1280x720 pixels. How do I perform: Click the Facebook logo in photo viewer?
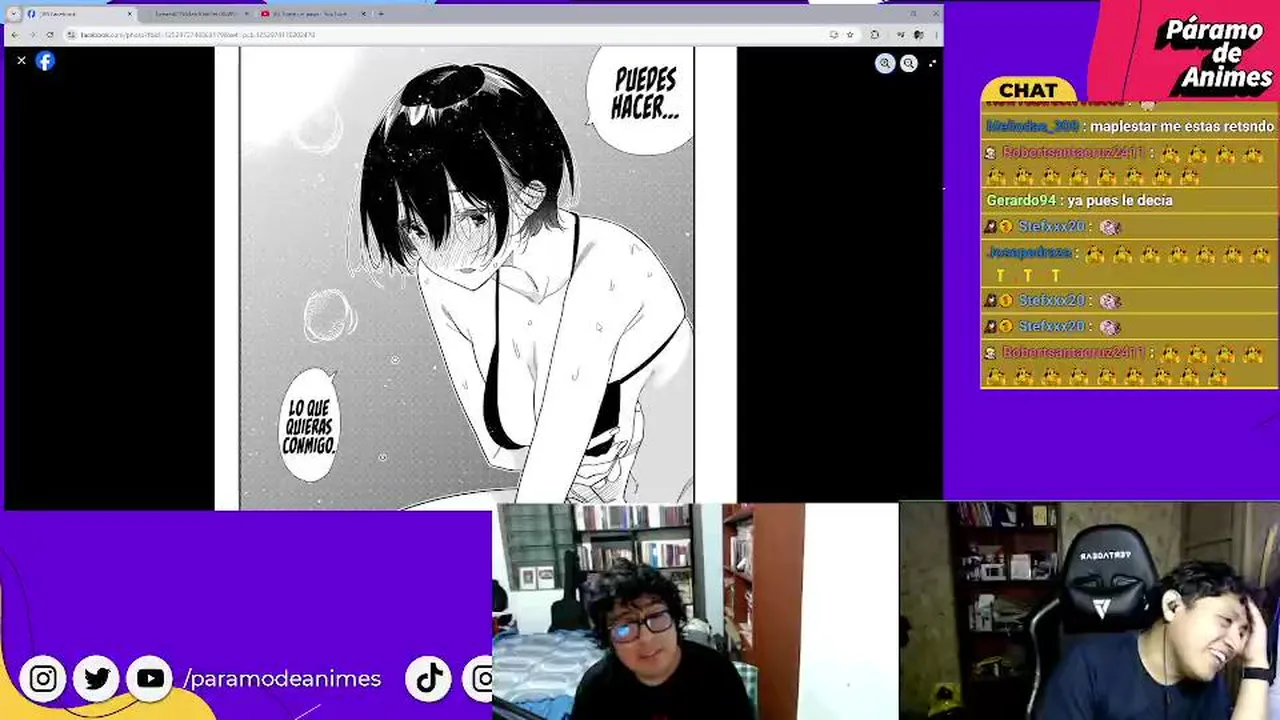point(45,61)
